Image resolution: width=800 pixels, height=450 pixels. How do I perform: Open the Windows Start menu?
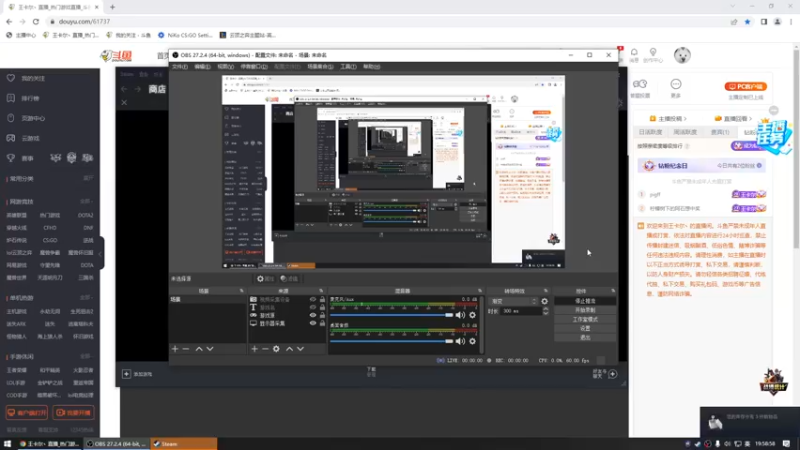[7, 444]
